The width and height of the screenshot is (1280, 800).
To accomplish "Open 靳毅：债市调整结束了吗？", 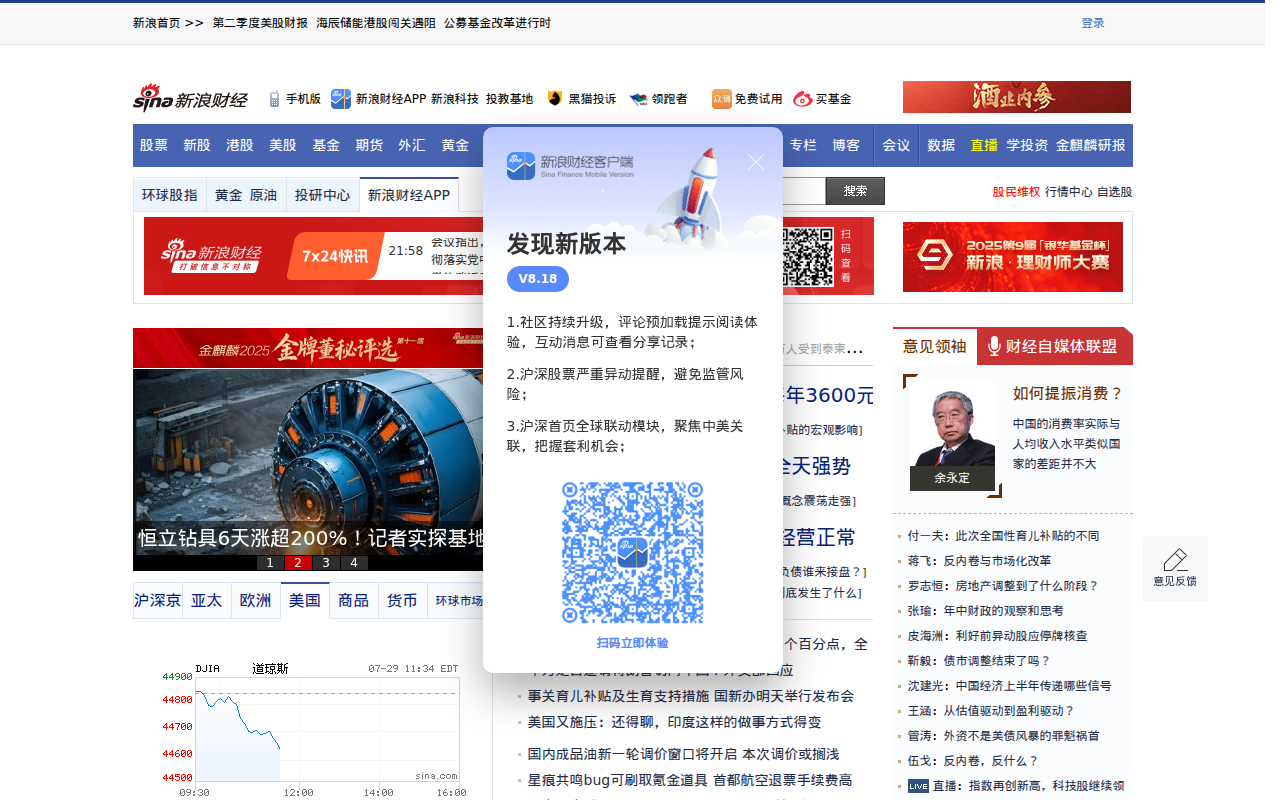I will (979, 661).
